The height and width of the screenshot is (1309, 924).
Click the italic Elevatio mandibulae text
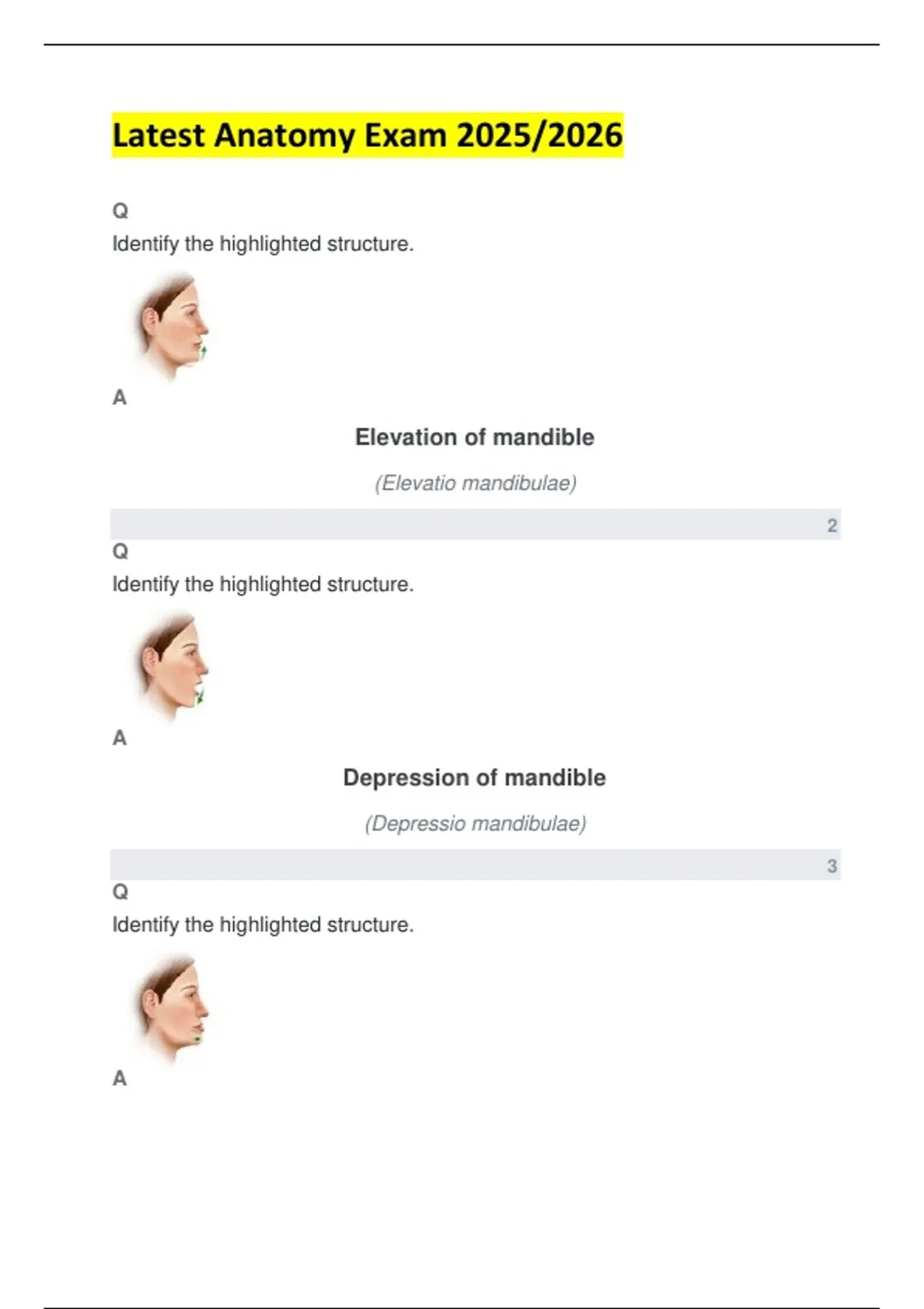[x=475, y=484]
